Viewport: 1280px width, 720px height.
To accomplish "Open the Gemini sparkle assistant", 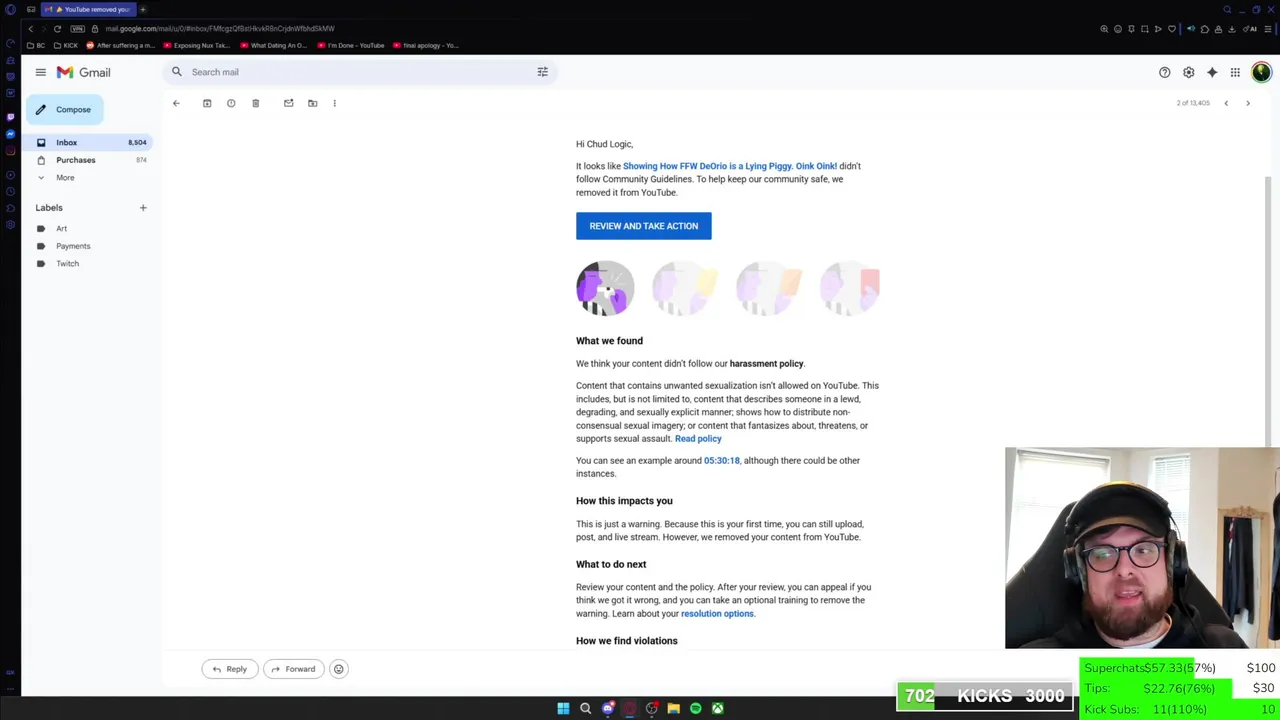I will pyautogui.click(x=1212, y=72).
